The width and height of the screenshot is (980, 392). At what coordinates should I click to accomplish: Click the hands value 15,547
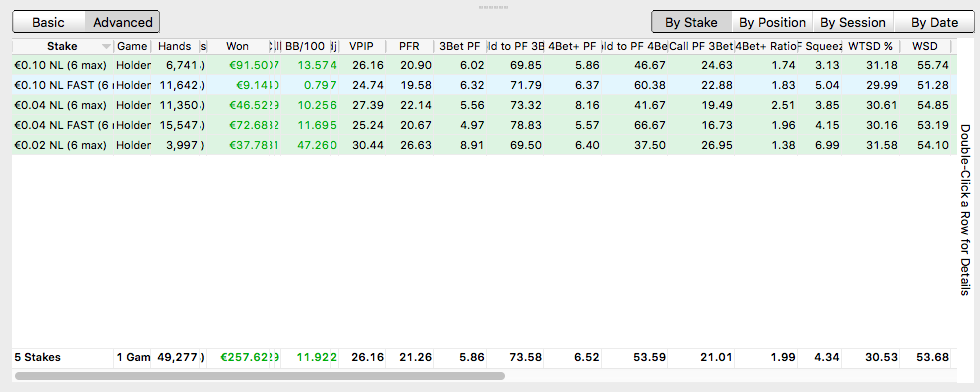[x=179, y=125]
